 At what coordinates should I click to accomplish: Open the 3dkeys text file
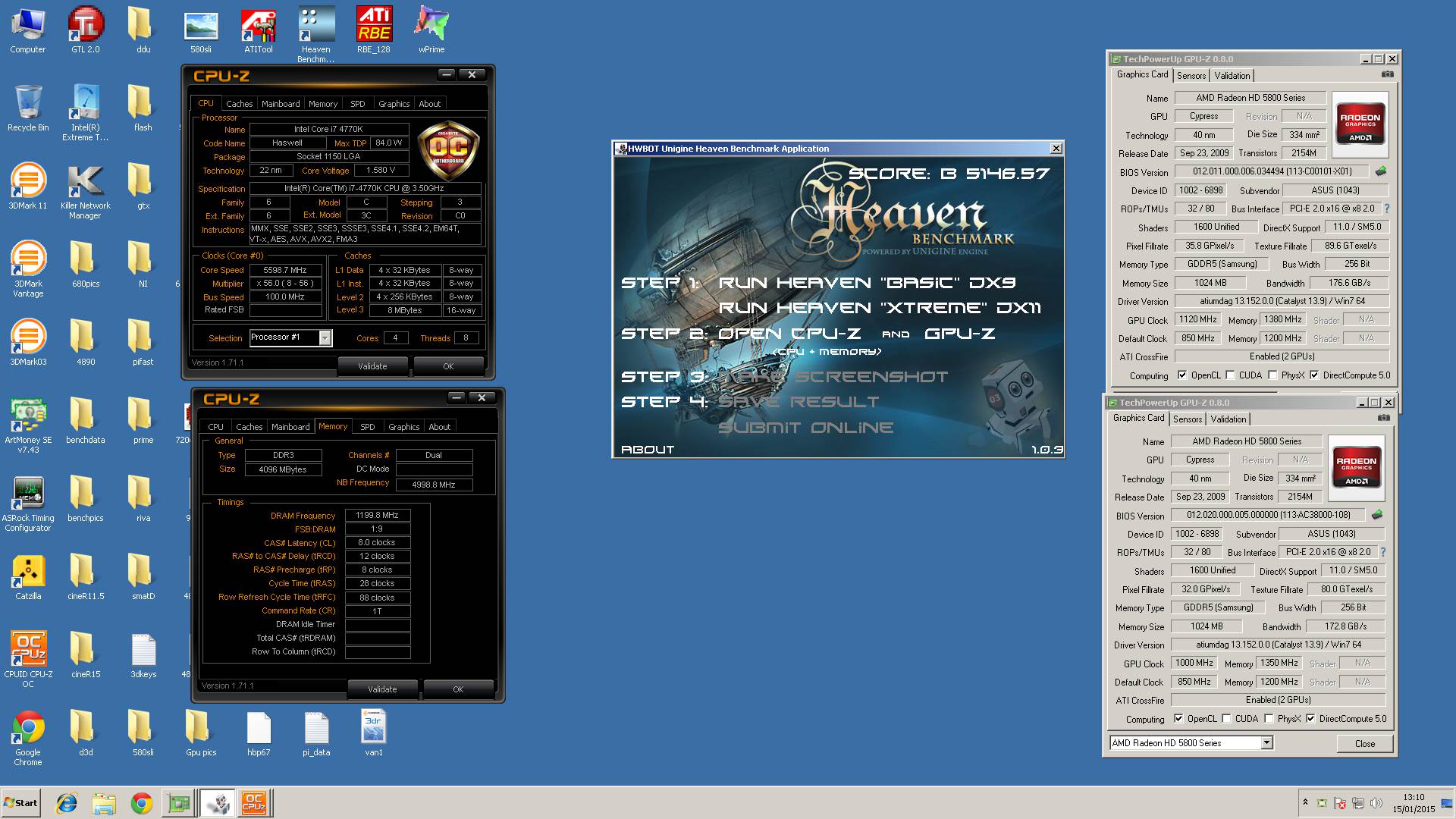[x=143, y=655]
